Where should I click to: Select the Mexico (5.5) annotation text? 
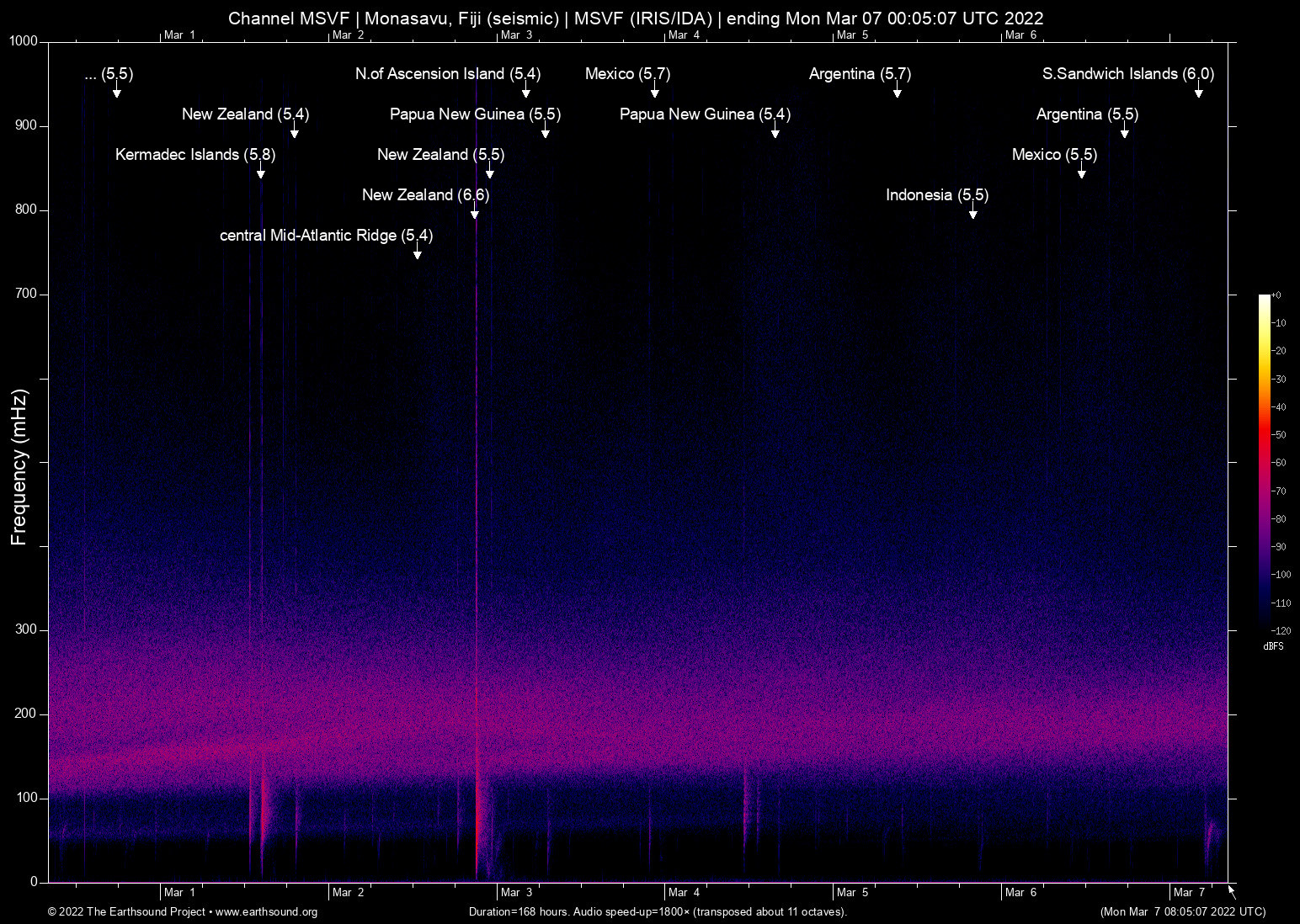(x=1054, y=155)
